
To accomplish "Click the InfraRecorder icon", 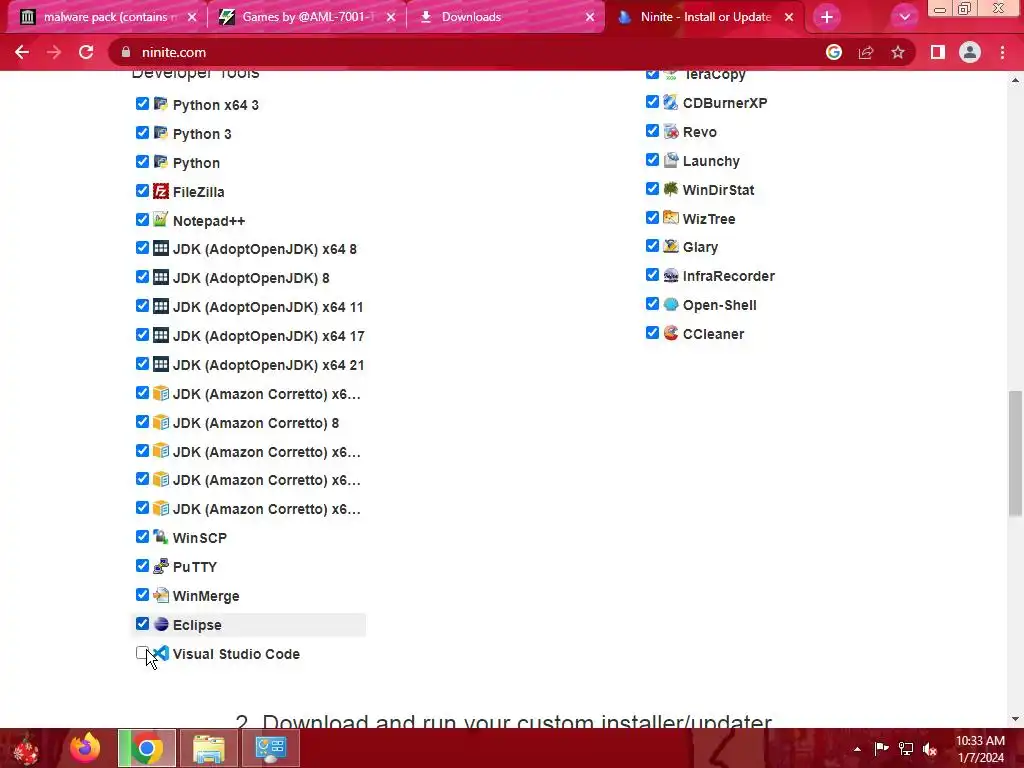I will (x=671, y=275).
